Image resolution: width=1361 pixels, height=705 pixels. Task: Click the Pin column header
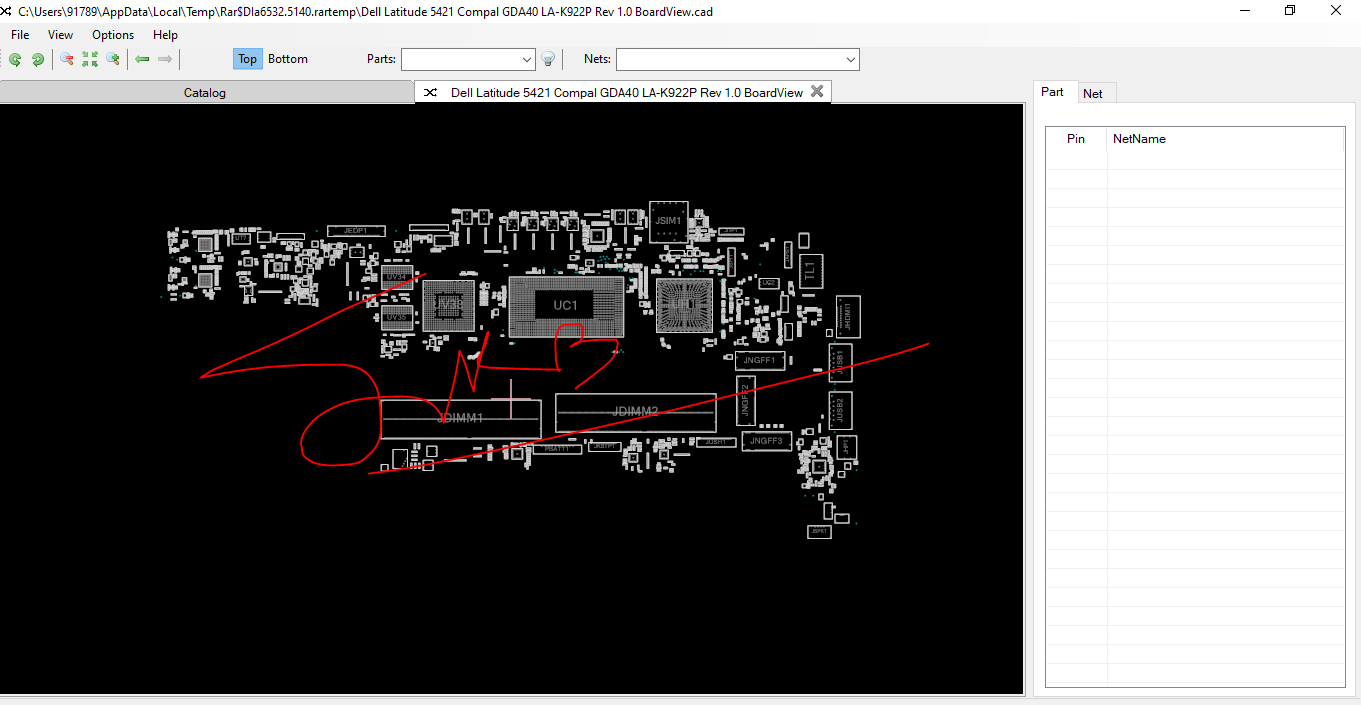(1076, 139)
